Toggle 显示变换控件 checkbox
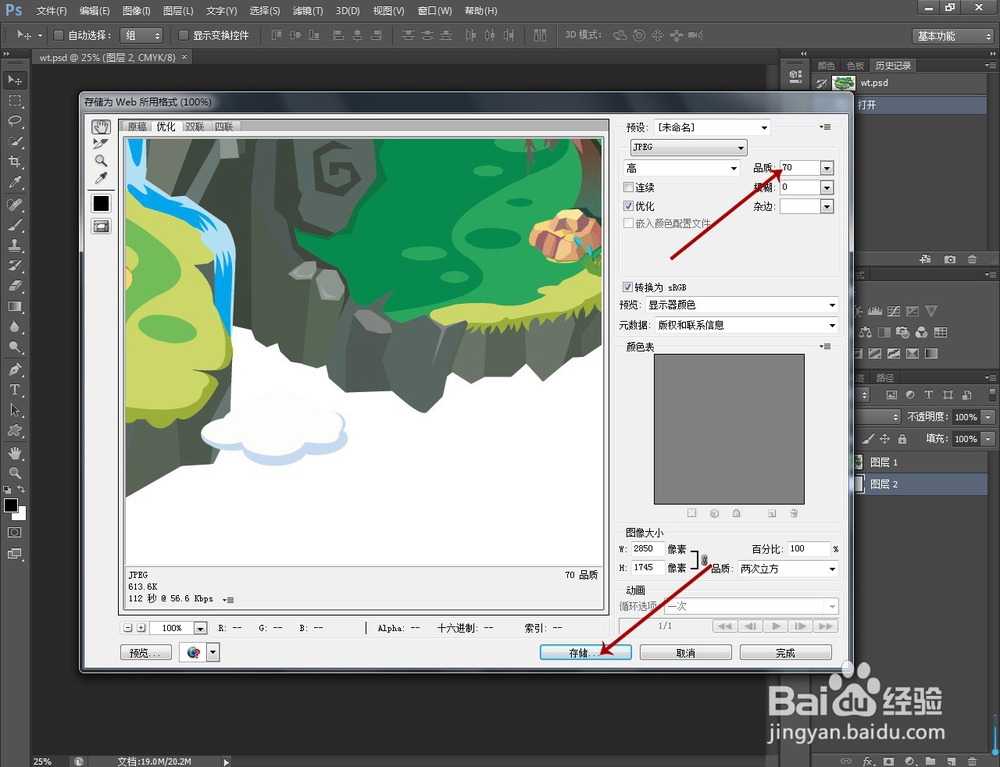The height and width of the screenshot is (767, 1000). tap(183, 35)
